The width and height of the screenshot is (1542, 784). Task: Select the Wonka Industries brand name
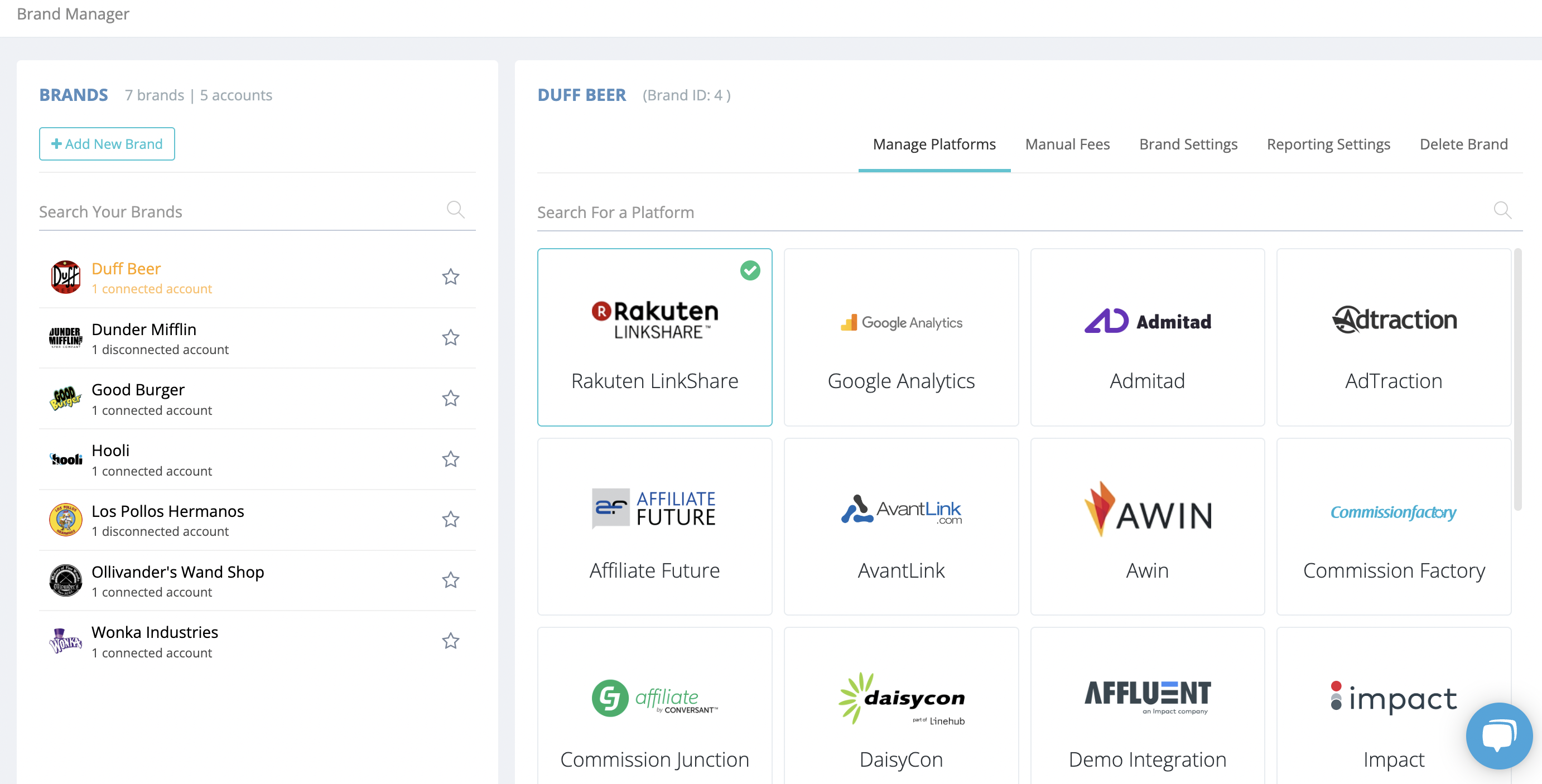tap(155, 632)
